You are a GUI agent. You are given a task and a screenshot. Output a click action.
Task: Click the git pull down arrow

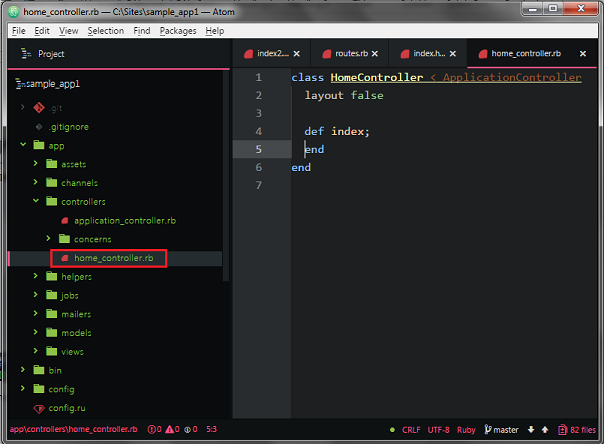tap(531, 430)
